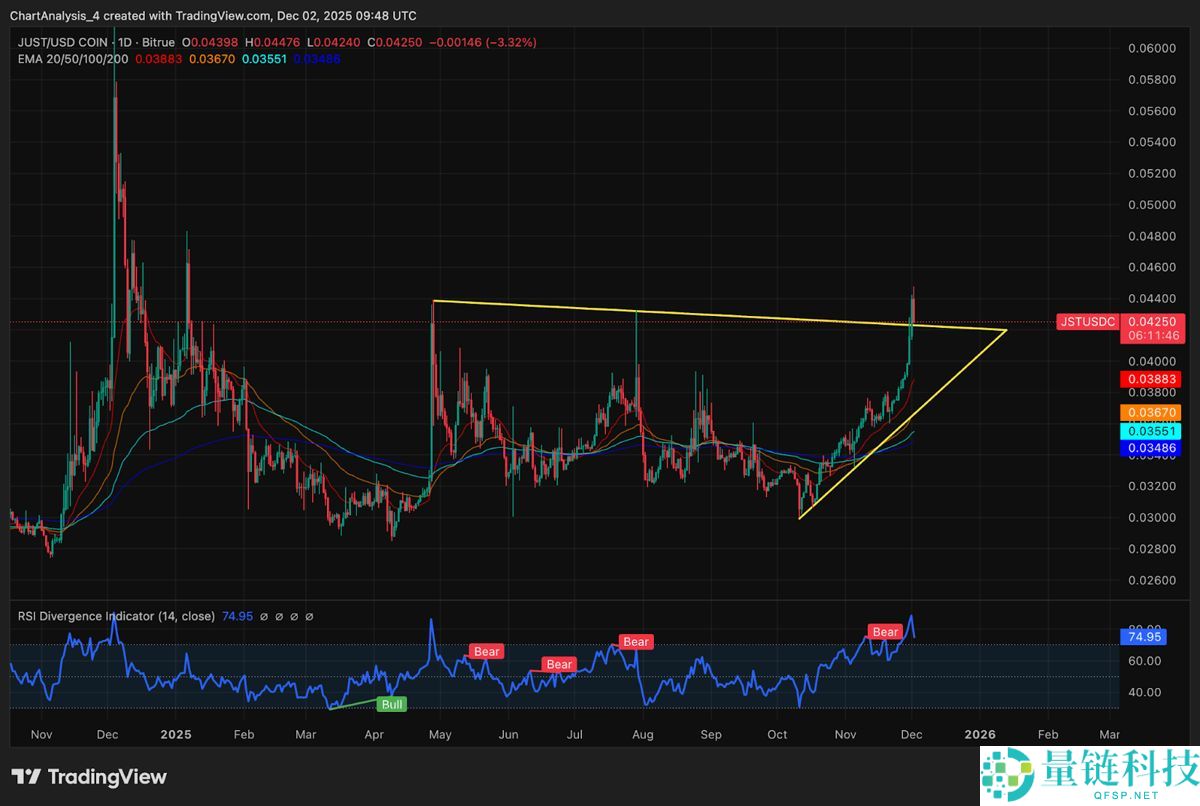
Task: Open the EMA 20/50/100/200 indicator legend
Action: 69,59
